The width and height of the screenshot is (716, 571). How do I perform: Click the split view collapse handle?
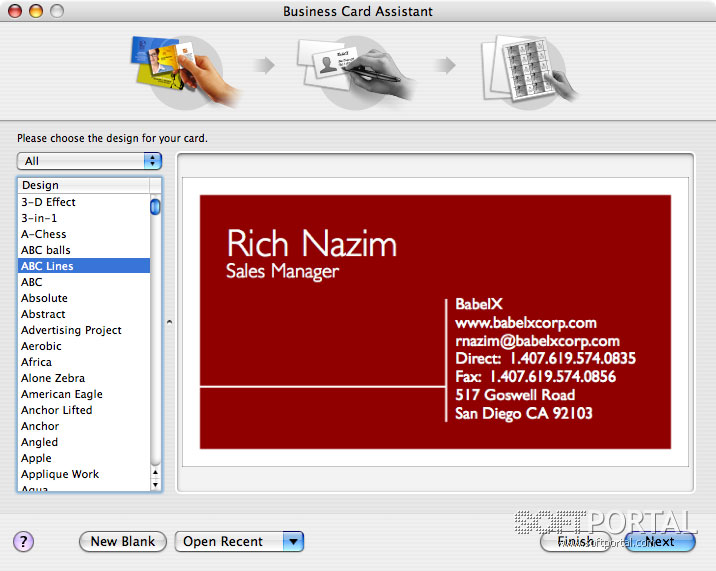169,322
